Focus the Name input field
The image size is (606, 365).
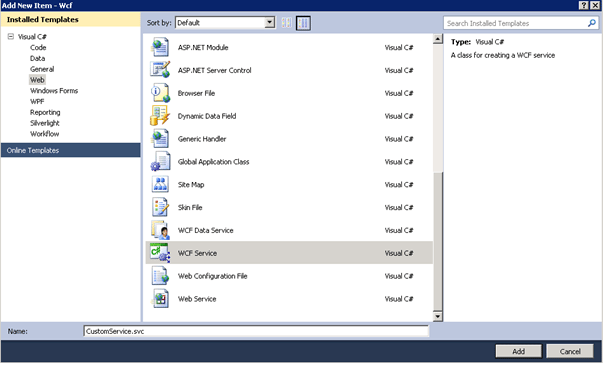pos(256,331)
